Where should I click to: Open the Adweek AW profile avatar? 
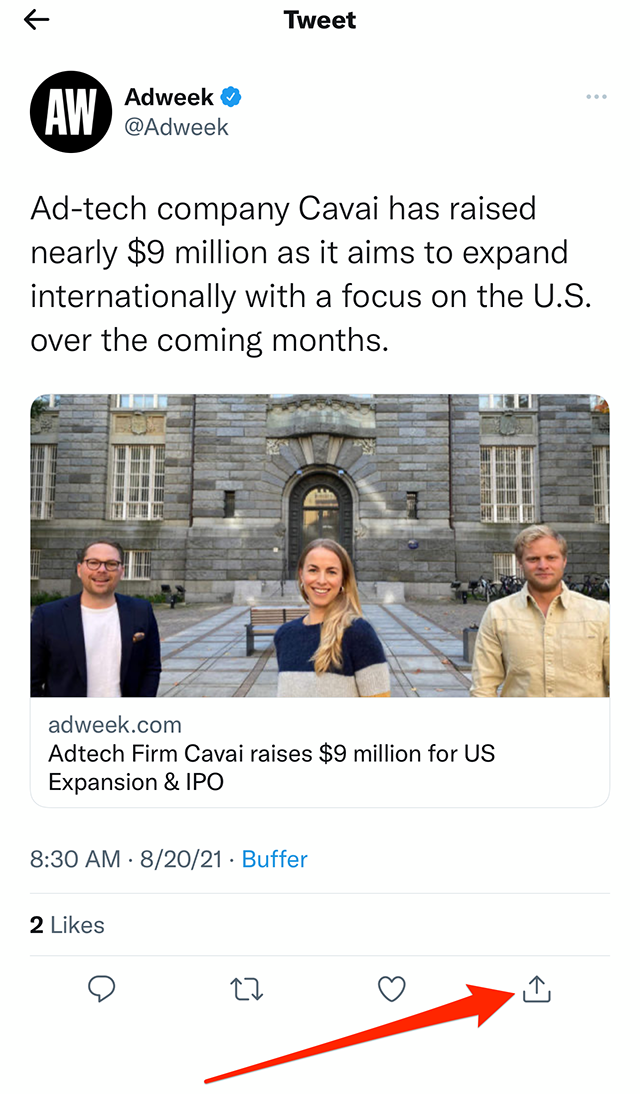tap(69, 110)
